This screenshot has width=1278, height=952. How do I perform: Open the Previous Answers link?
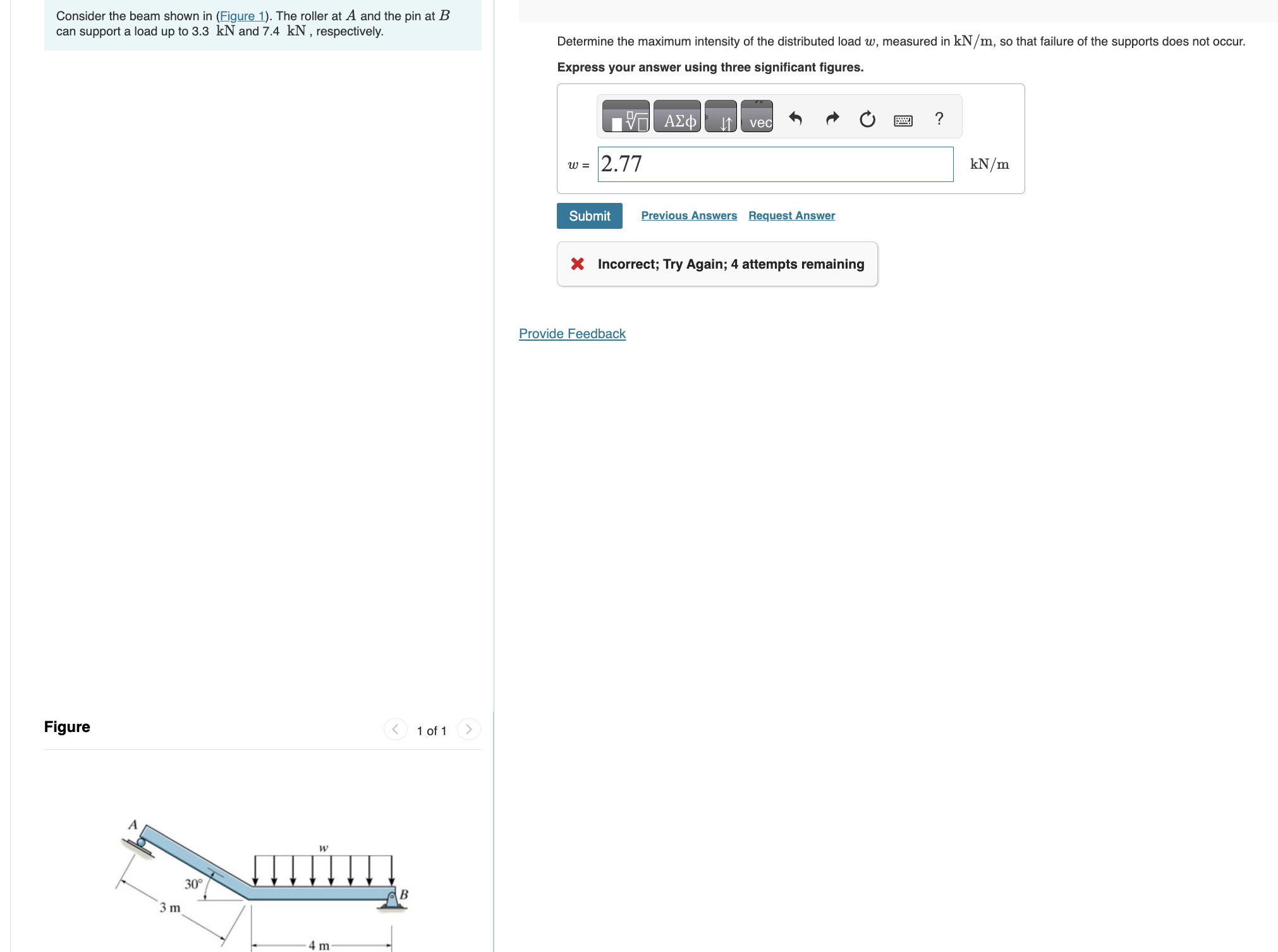(x=688, y=216)
